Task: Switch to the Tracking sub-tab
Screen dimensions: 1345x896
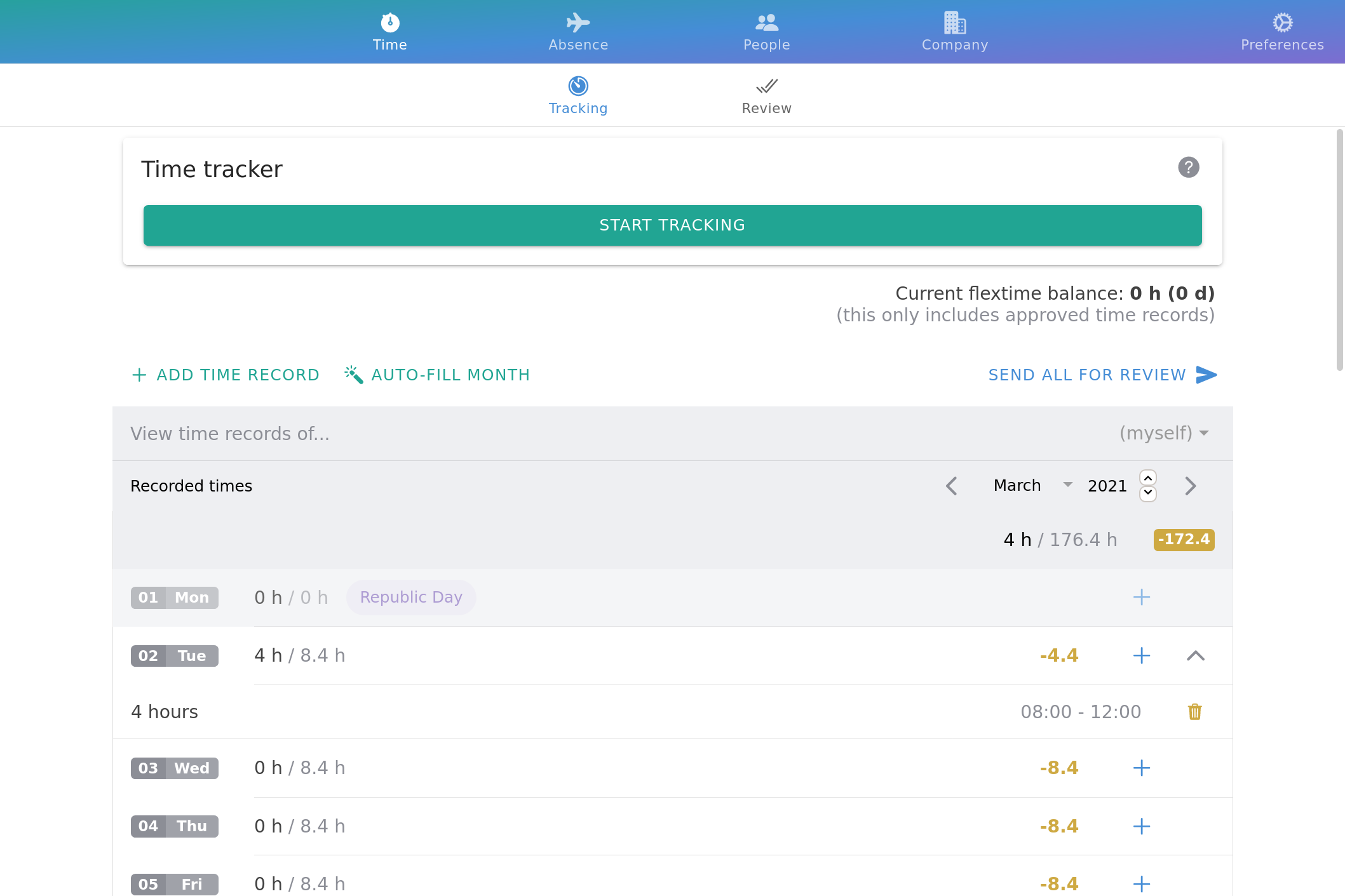Action: click(578, 95)
